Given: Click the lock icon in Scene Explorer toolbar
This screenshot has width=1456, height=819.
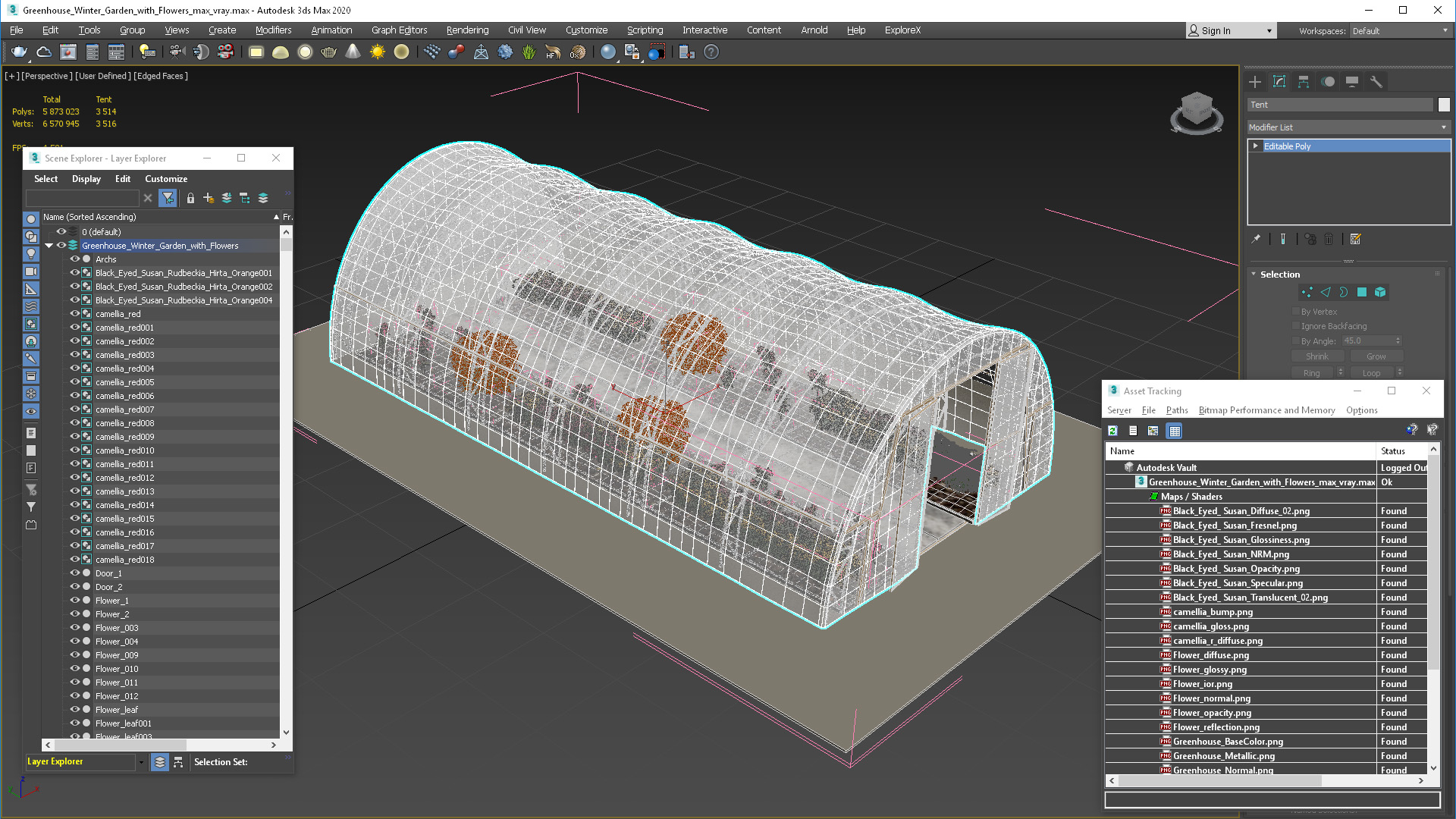Looking at the screenshot, I should 190,198.
